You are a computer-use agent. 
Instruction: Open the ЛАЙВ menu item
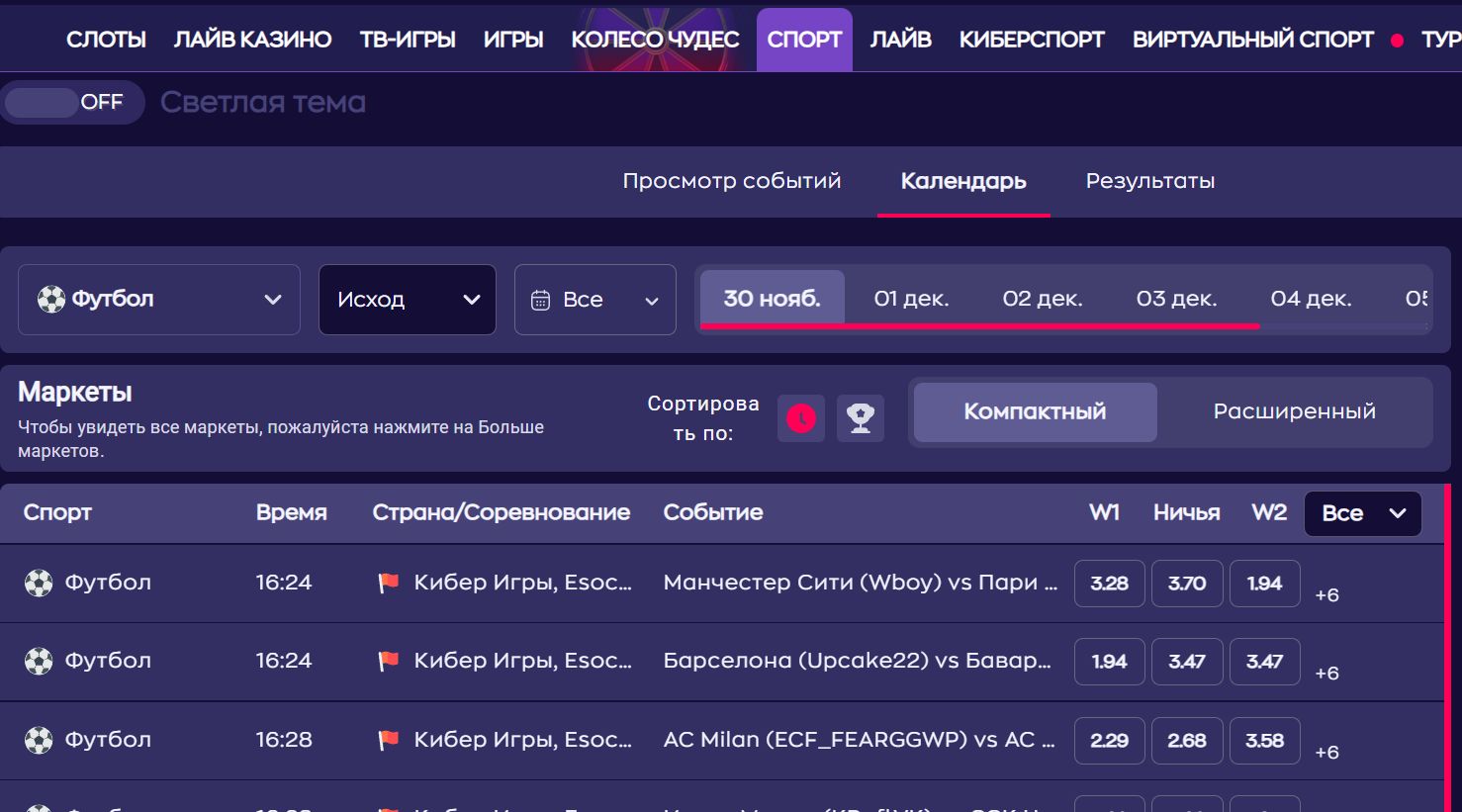(900, 40)
